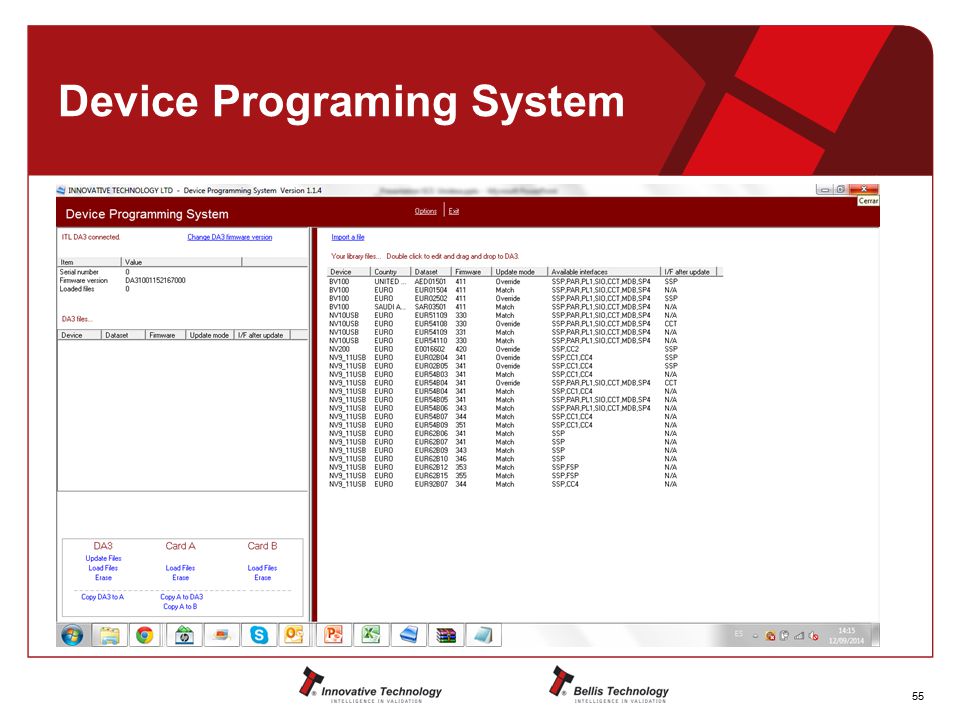Screen dimensions: 960x720
Task: Click Load Files under DA3
Action: coord(103,568)
